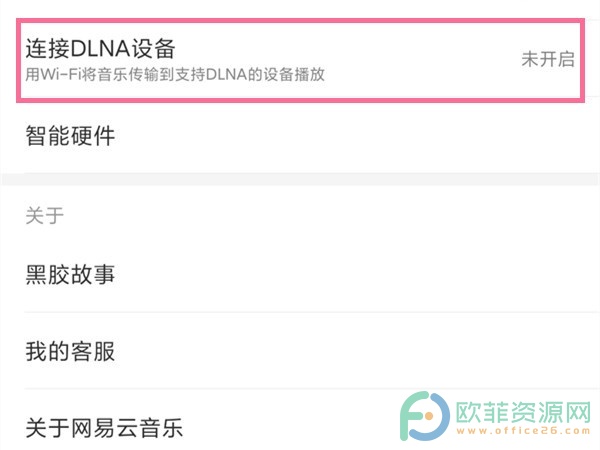The width and height of the screenshot is (600, 450).
Task: Click the DLNA Wi-Fi description subtitle text
Action: point(175,74)
